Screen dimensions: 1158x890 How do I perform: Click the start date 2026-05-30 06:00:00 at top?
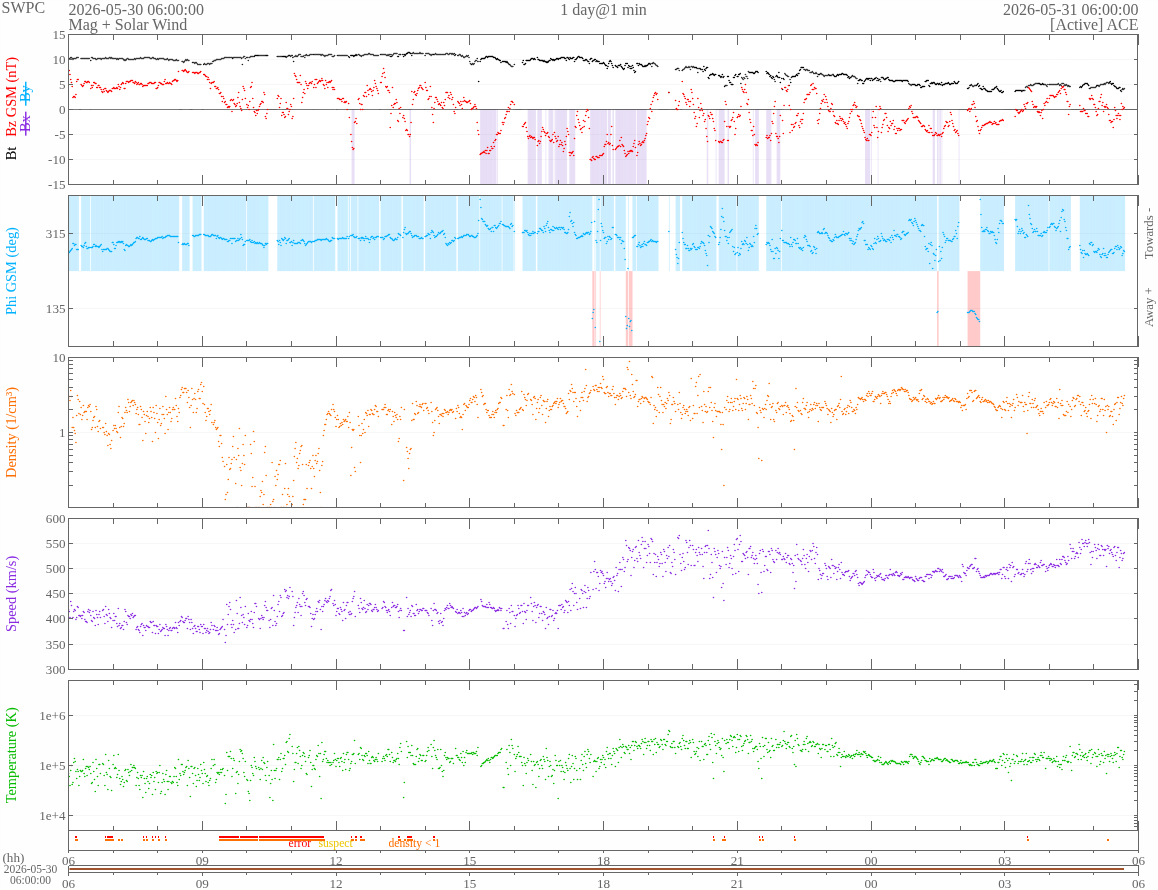click(x=136, y=10)
